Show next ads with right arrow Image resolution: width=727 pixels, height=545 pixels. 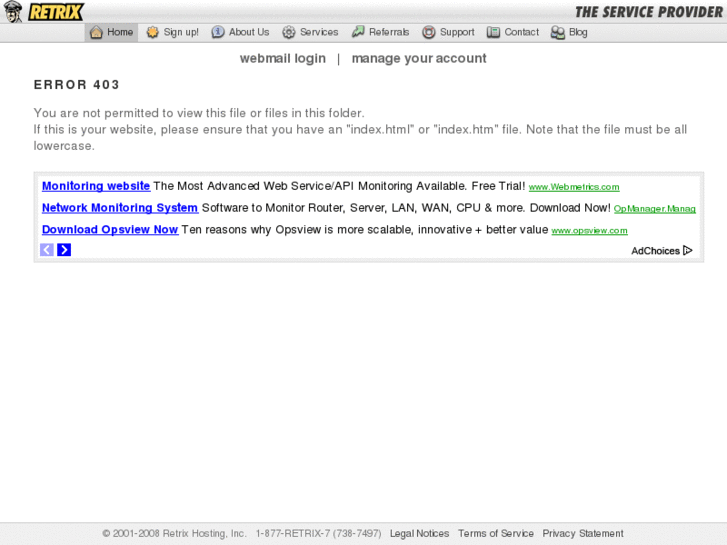click(64, 250)
